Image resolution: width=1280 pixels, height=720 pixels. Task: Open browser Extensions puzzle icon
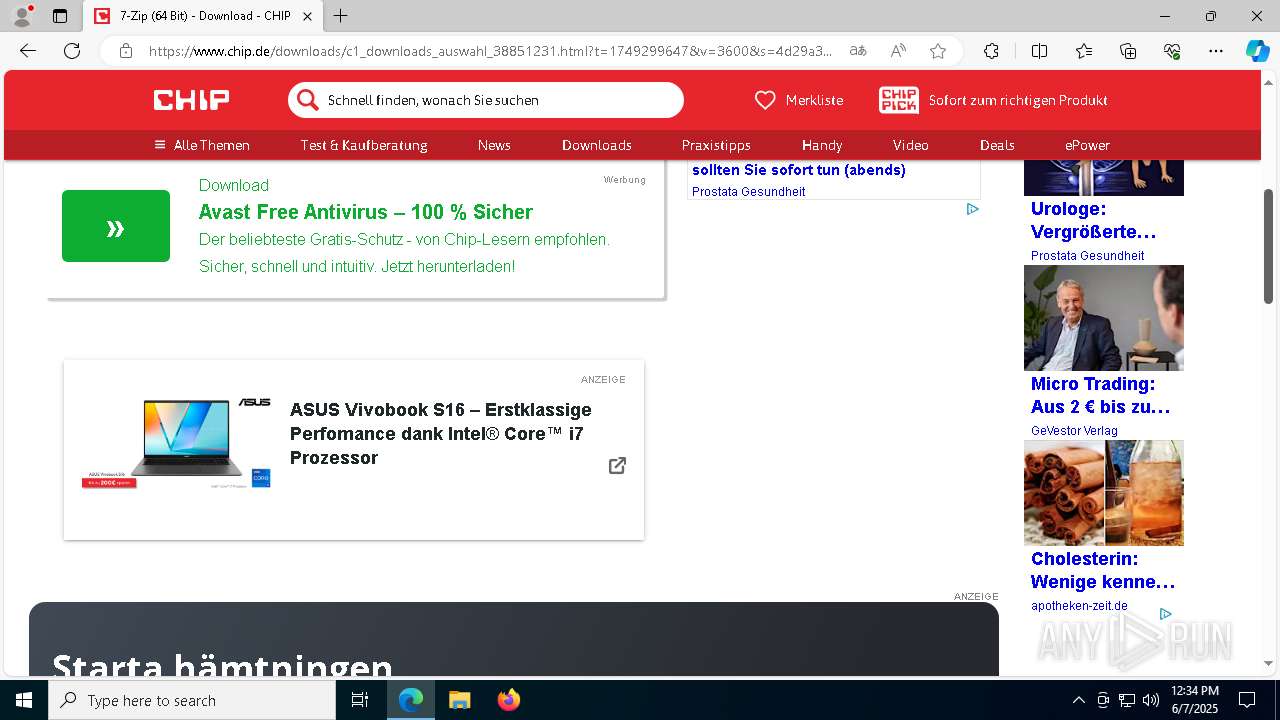991,51
